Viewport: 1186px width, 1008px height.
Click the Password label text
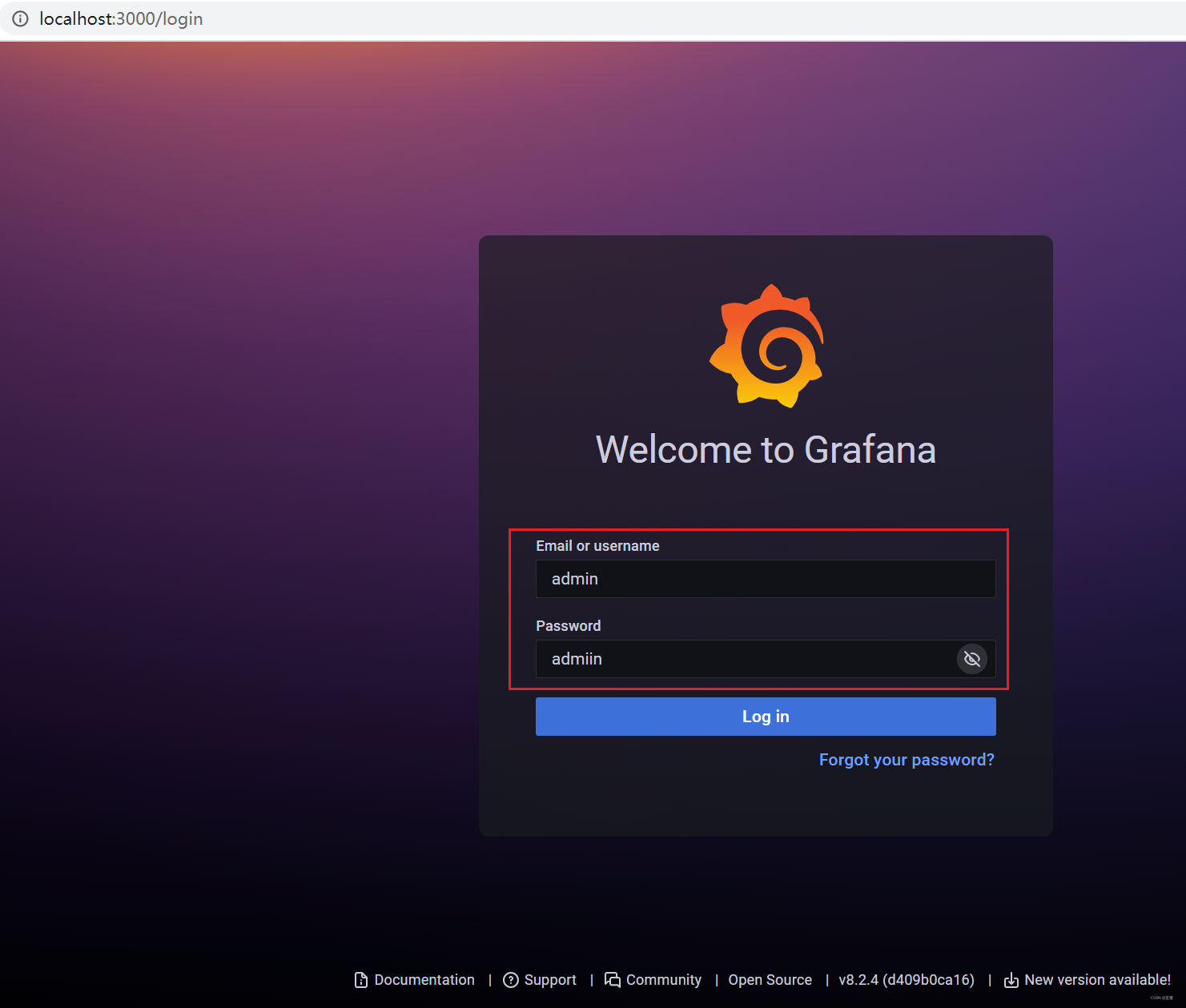click(x=568, y=626)
